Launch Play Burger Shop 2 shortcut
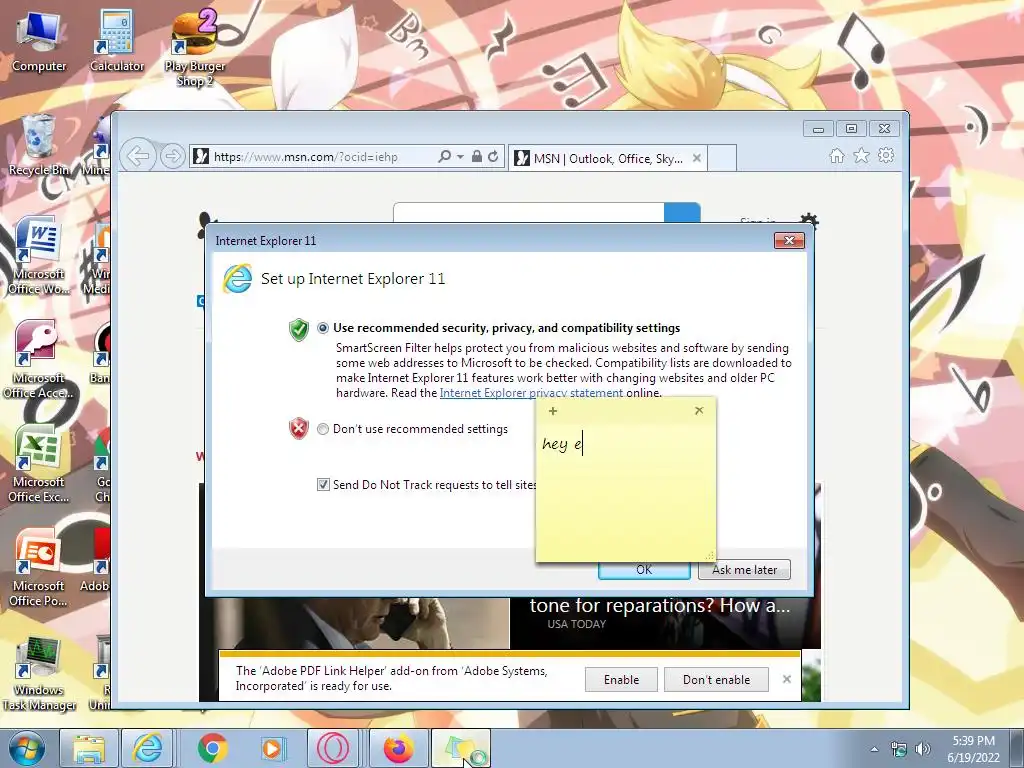The image size is (1024, 768). click(x=195, y=47)
